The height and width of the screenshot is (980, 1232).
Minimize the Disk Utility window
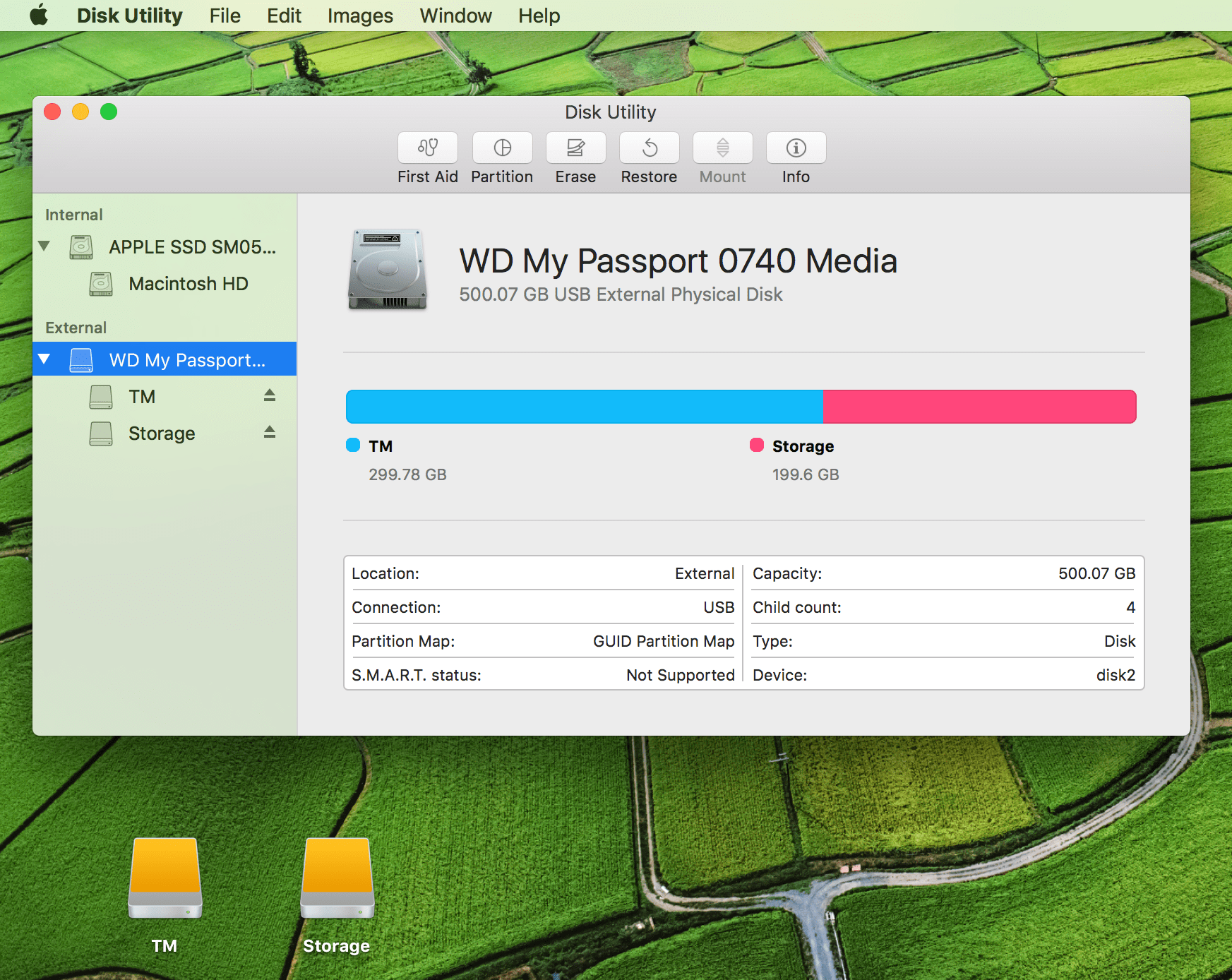tap(80, 112)
